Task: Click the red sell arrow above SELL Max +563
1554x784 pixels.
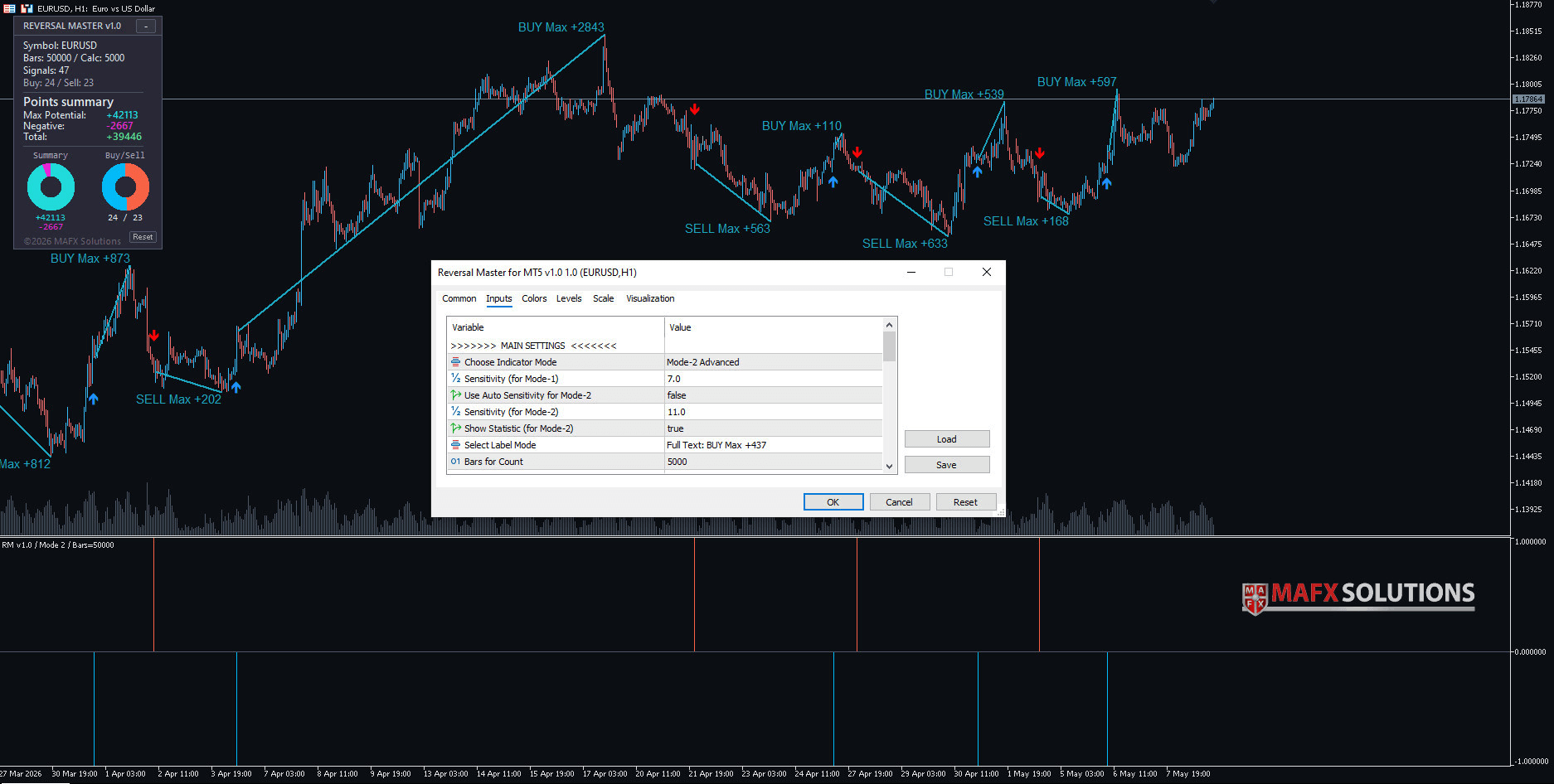Action: [695, 109]
